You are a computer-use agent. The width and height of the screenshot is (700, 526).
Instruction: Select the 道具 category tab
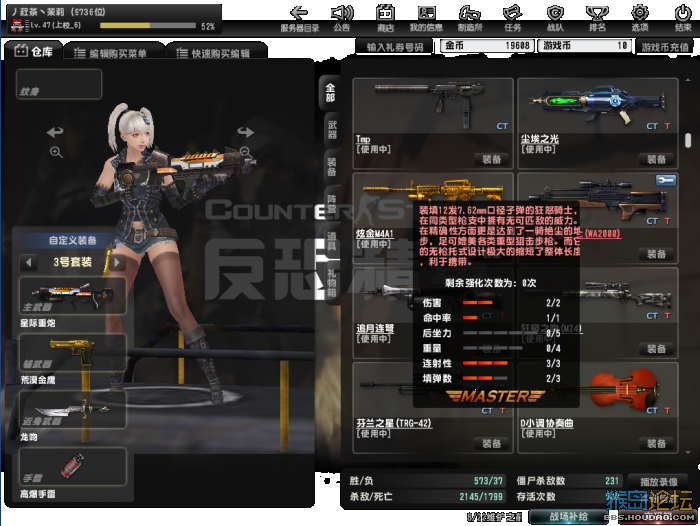click(x=332, y=241)
